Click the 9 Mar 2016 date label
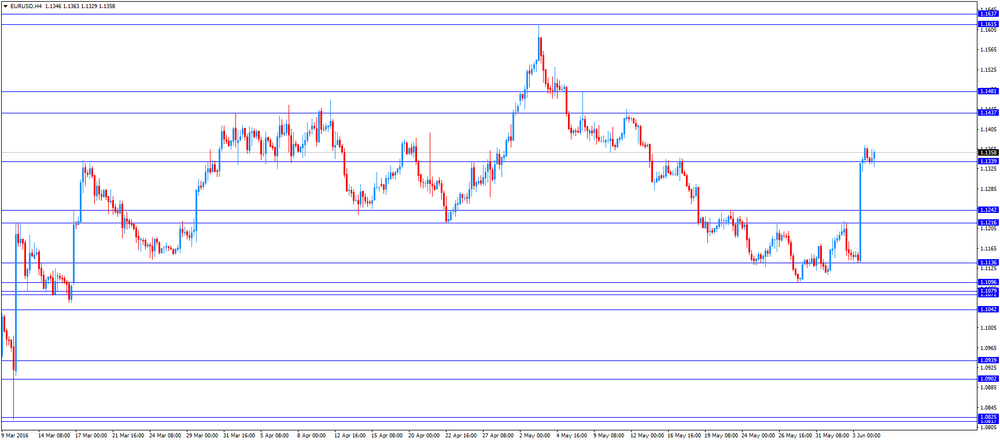This screenshot has width=1000, height=442. click(x=15, y=437)
